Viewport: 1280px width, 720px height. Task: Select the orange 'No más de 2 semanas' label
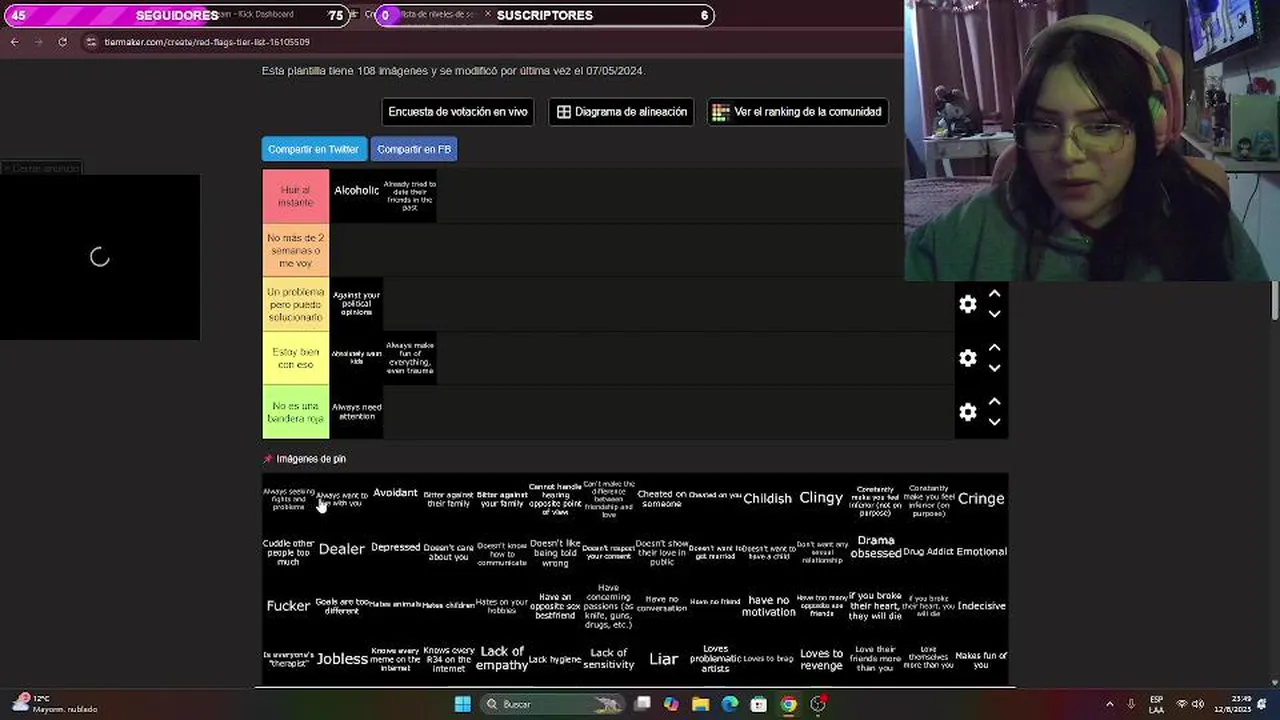click(296, 250)
